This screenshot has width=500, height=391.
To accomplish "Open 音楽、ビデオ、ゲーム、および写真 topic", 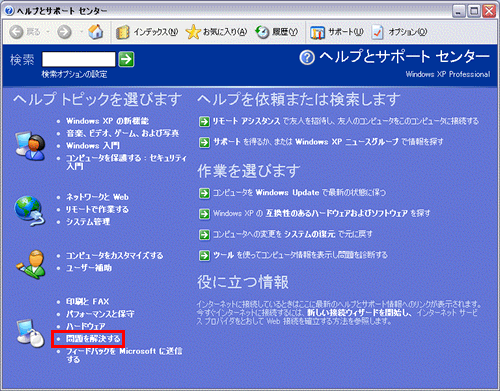I will [x=122, y=133].
